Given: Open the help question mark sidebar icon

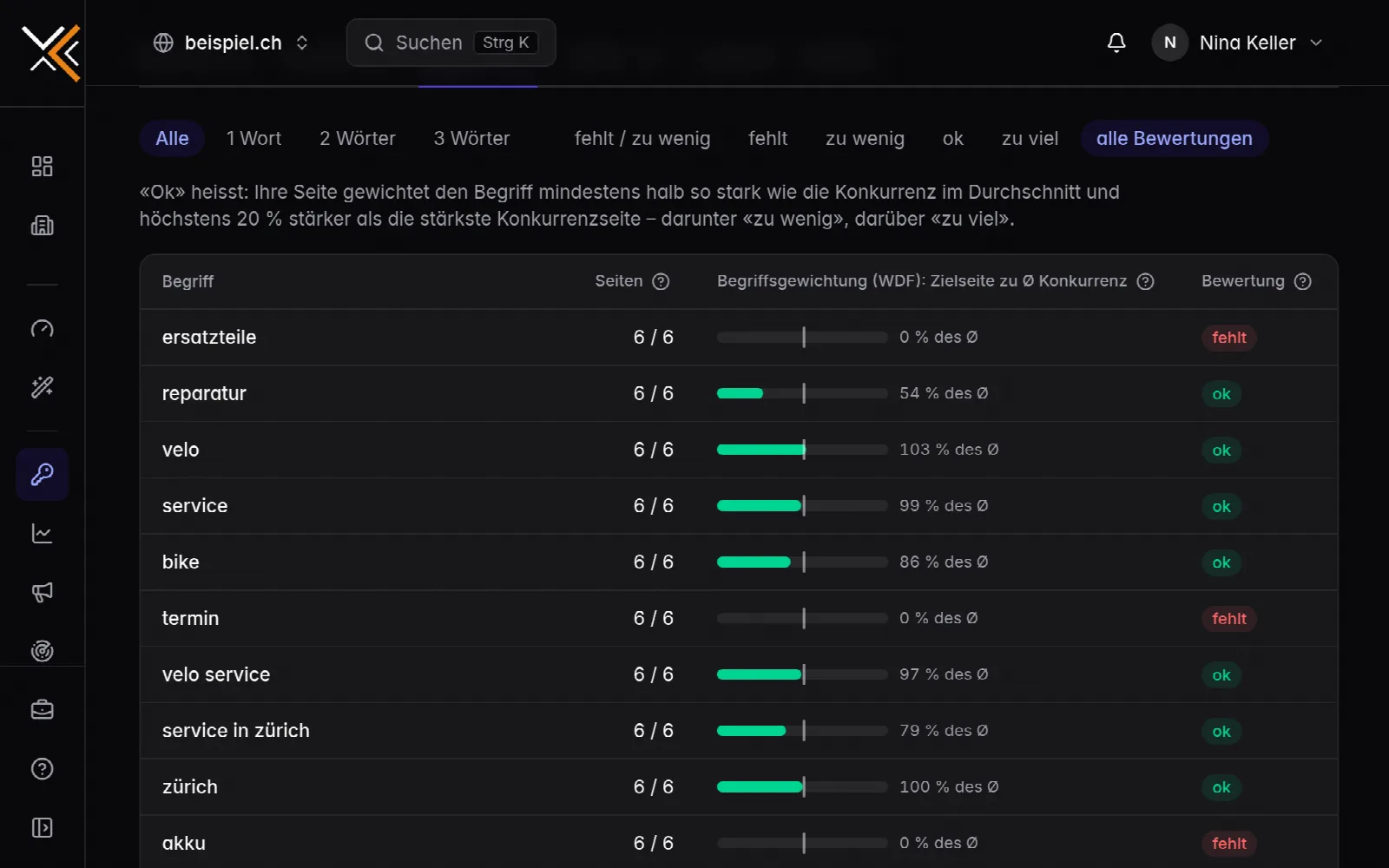Looking at the screenshot, I should (x=42, y=769).
